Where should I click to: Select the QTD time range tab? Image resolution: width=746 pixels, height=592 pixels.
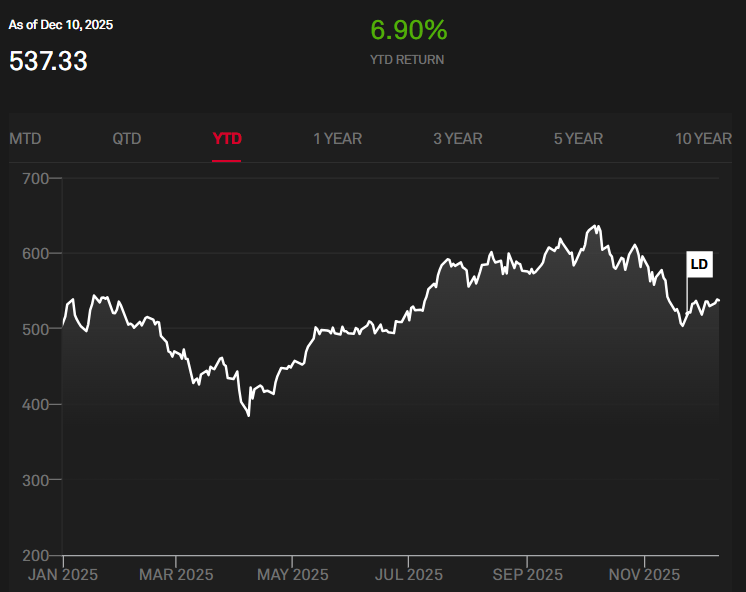click(x=127, y=138)
